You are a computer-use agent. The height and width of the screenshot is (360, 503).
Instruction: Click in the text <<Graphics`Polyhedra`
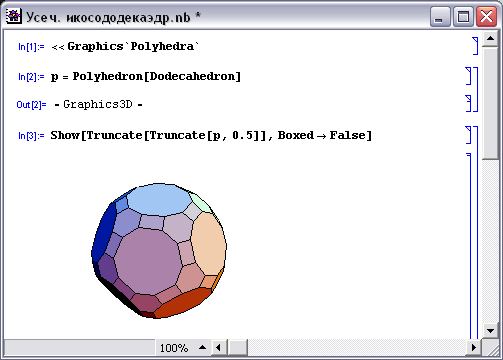[125, 46]
